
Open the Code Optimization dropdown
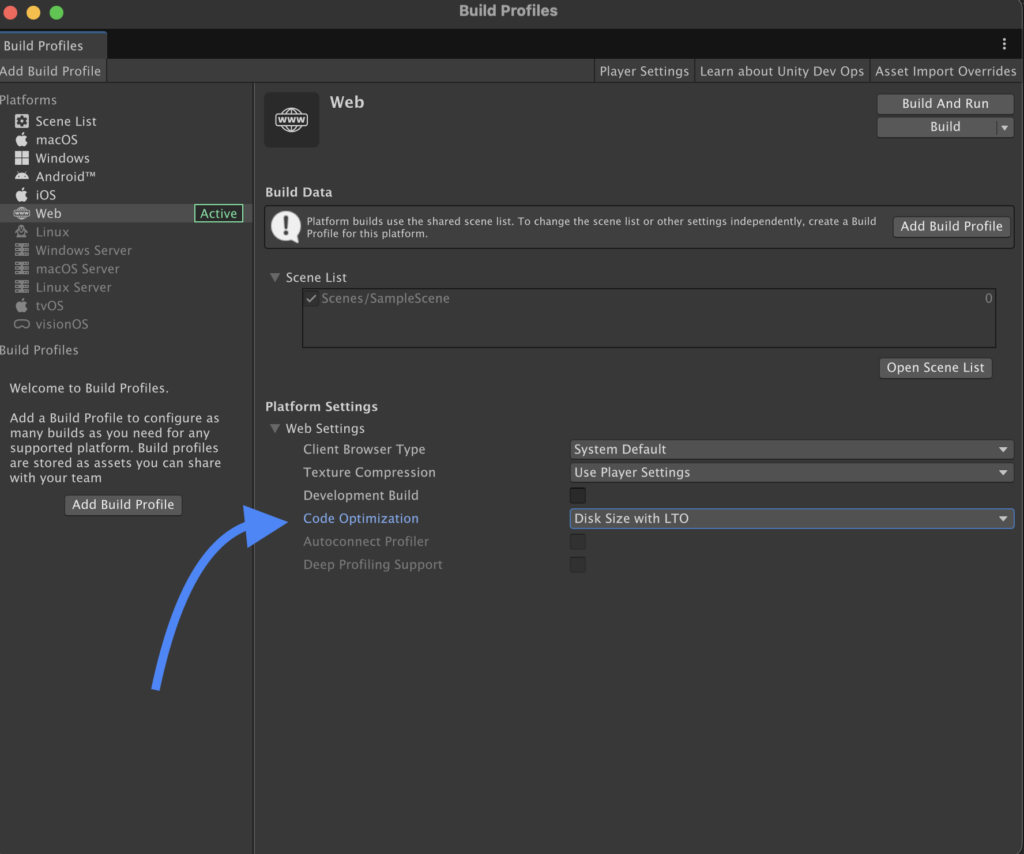click(x=791, y=519)
